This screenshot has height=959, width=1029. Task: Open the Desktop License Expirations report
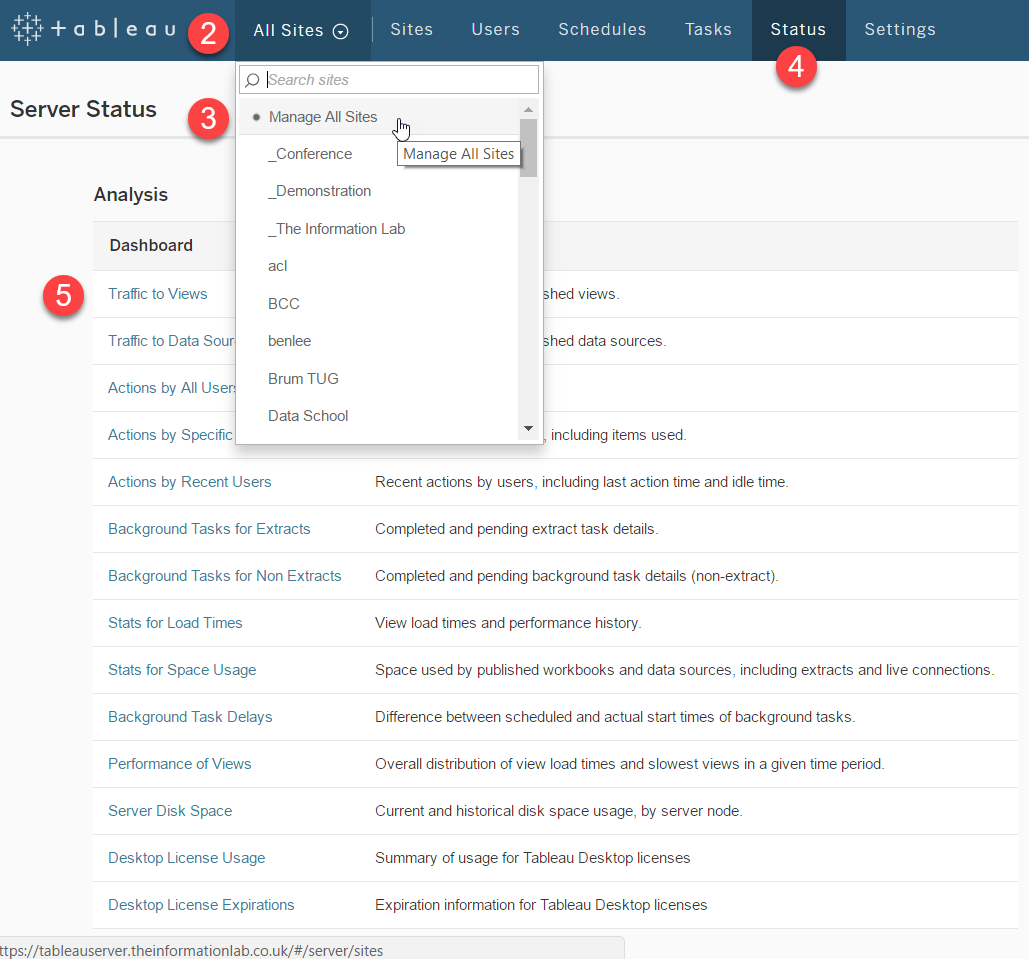[x=200, y=905]
